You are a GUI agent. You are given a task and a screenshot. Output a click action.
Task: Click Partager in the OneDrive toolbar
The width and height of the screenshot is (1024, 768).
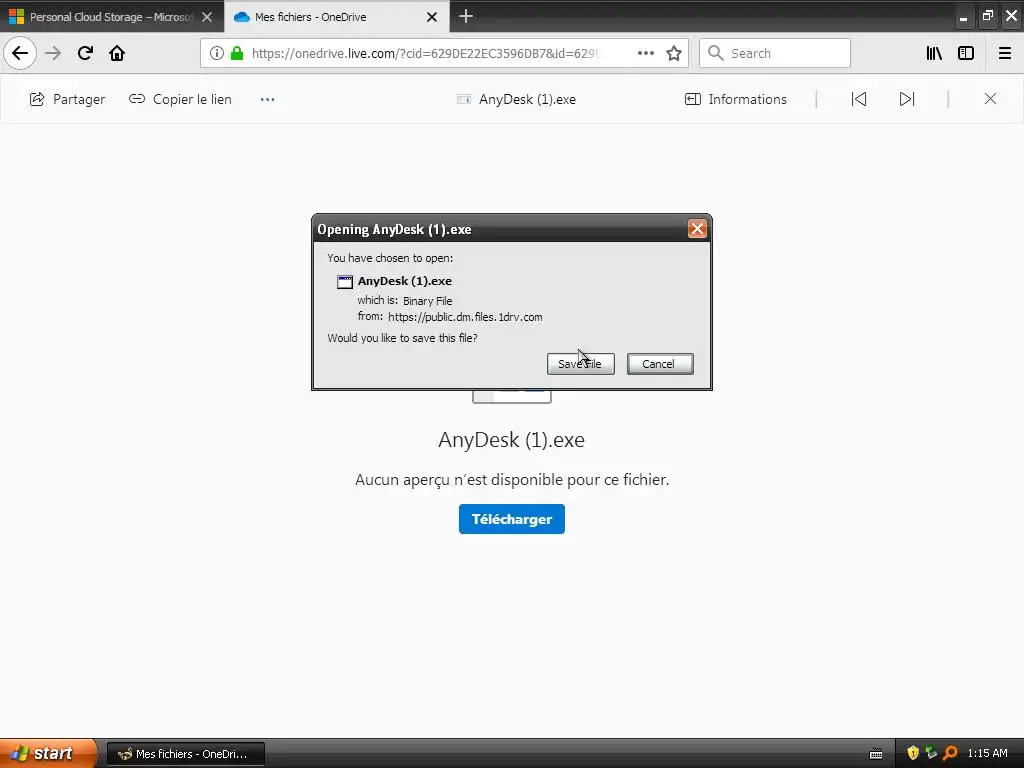pyautogui.click(x=67, y=99)
